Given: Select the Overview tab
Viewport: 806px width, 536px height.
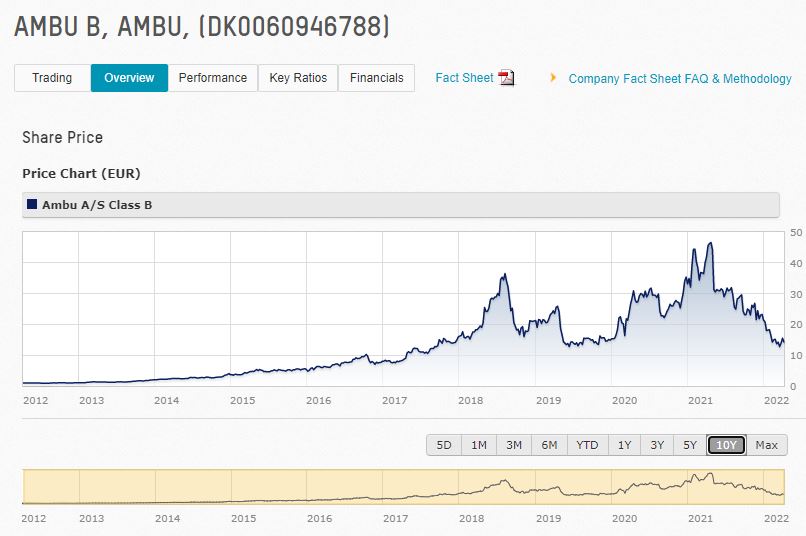Looking at the screenshot, I should (129, 78).
